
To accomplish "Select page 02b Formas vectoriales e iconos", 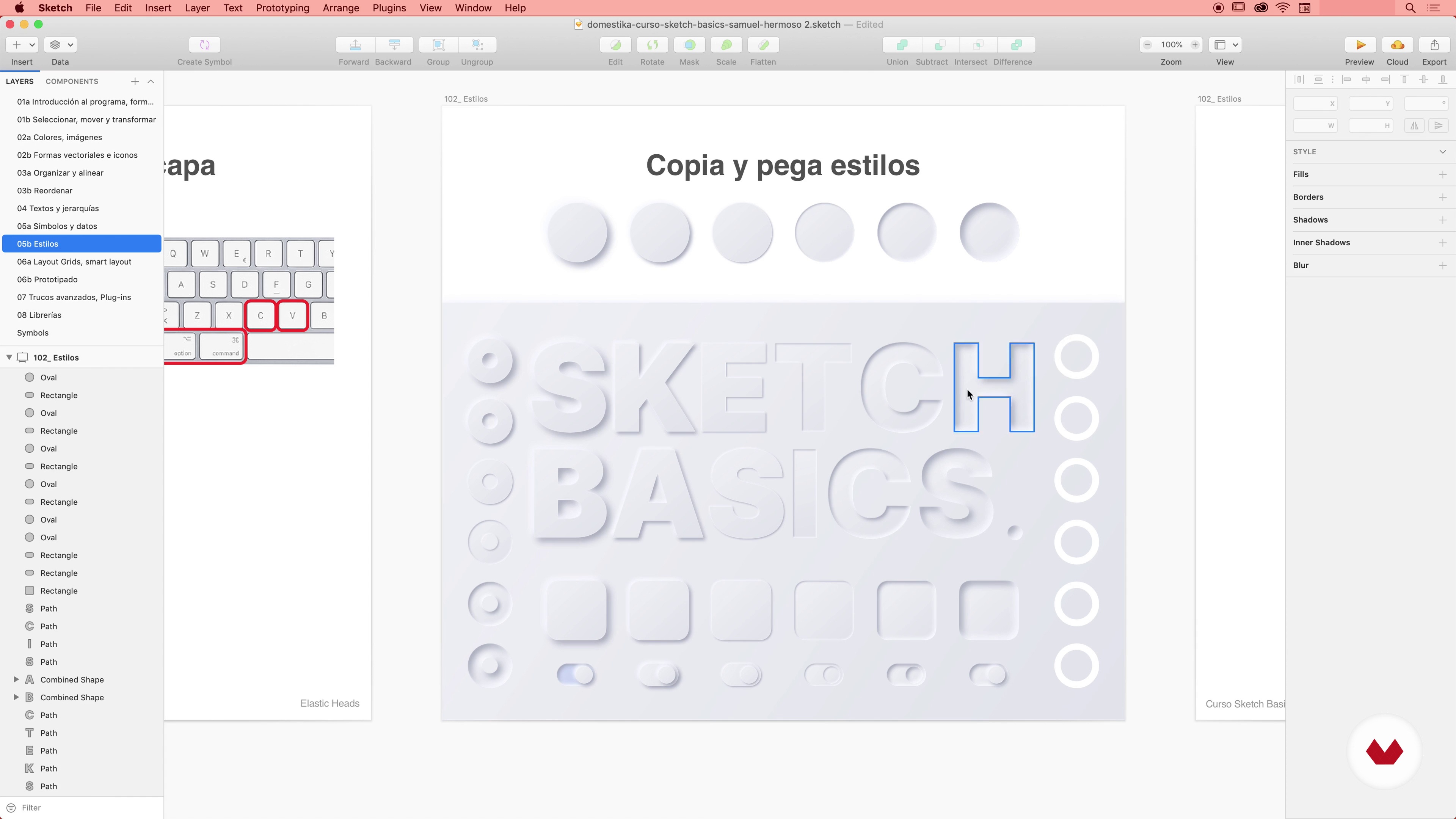I will pyautogui.click(x=82, y=155).
